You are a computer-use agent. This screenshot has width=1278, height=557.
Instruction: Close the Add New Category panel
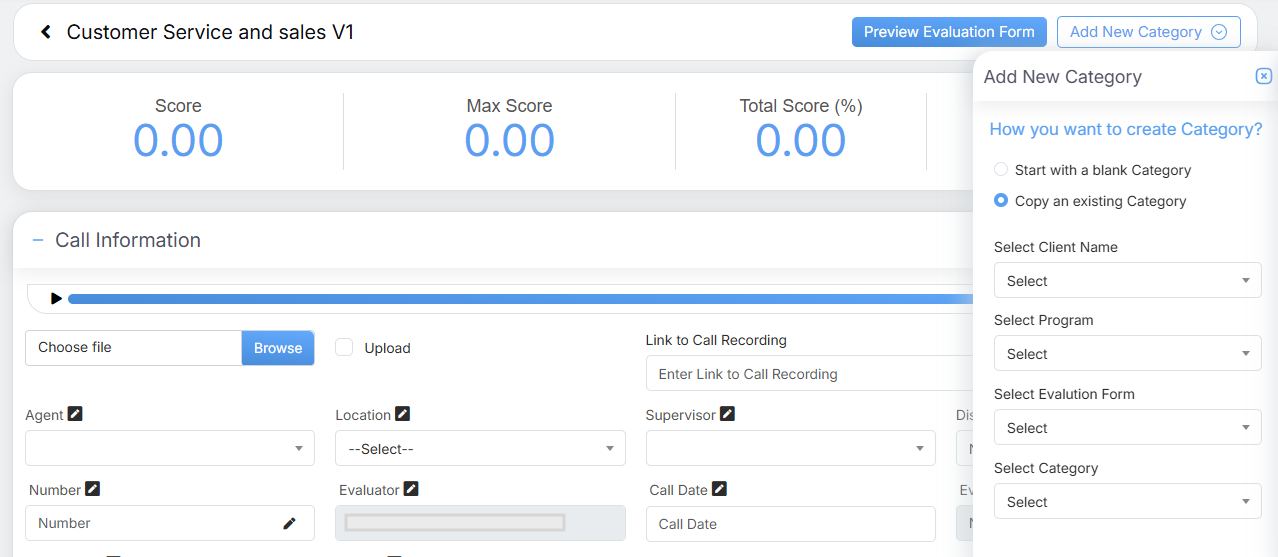[1263, 77]
